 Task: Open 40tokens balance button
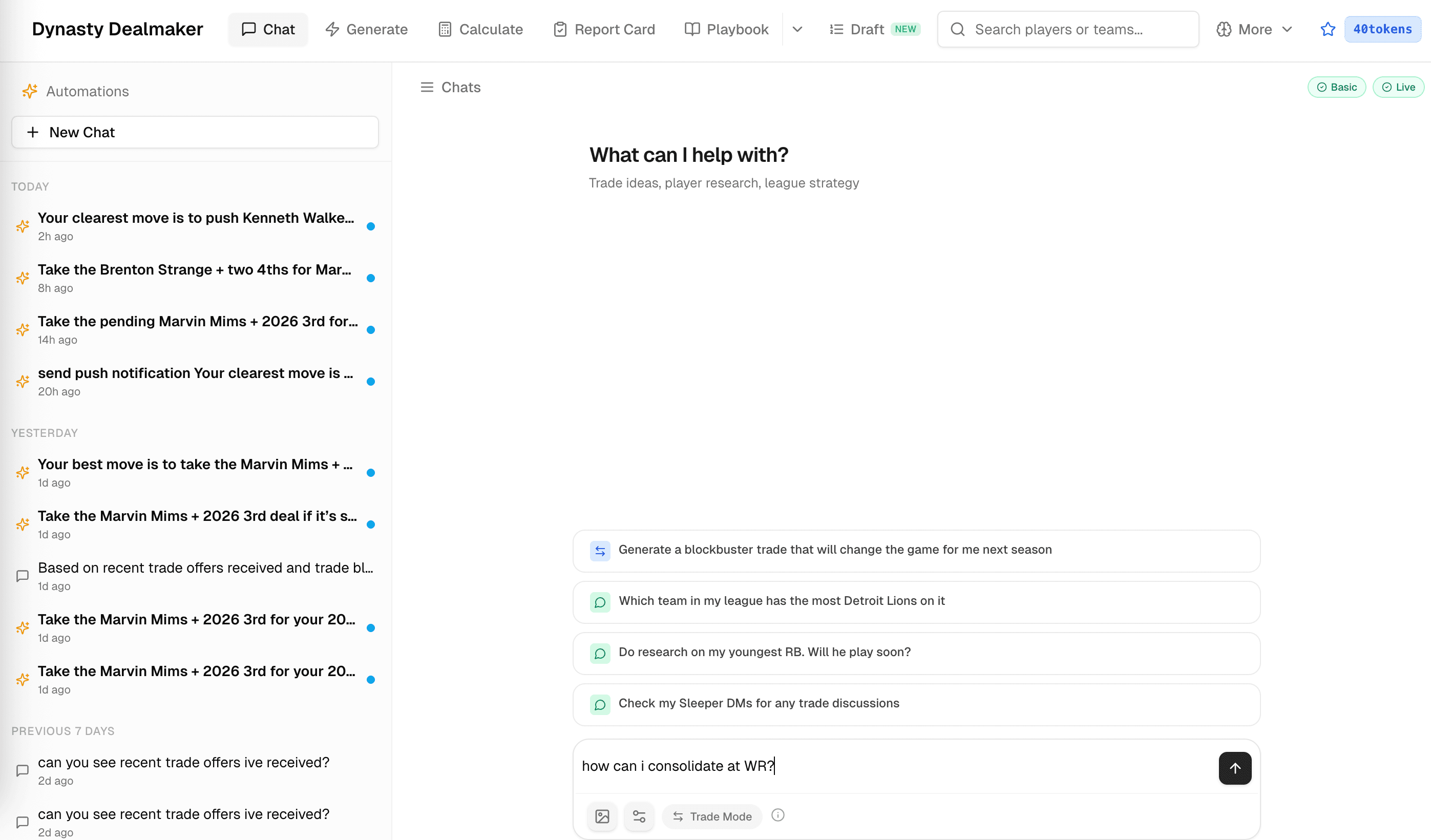[x=1382, y=29]
